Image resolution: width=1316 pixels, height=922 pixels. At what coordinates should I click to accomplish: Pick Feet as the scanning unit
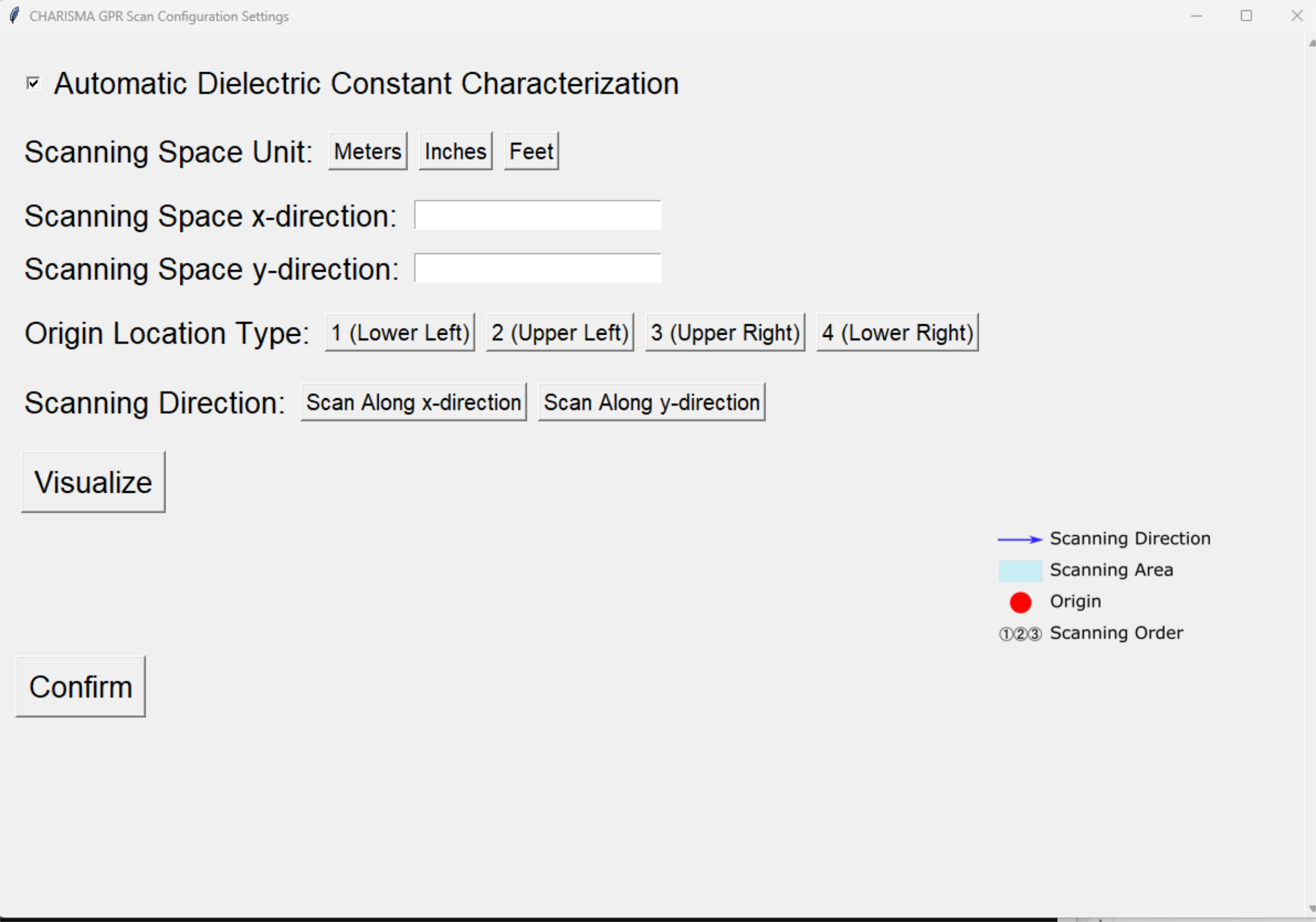pyautogui.click(x=531, y=151)
